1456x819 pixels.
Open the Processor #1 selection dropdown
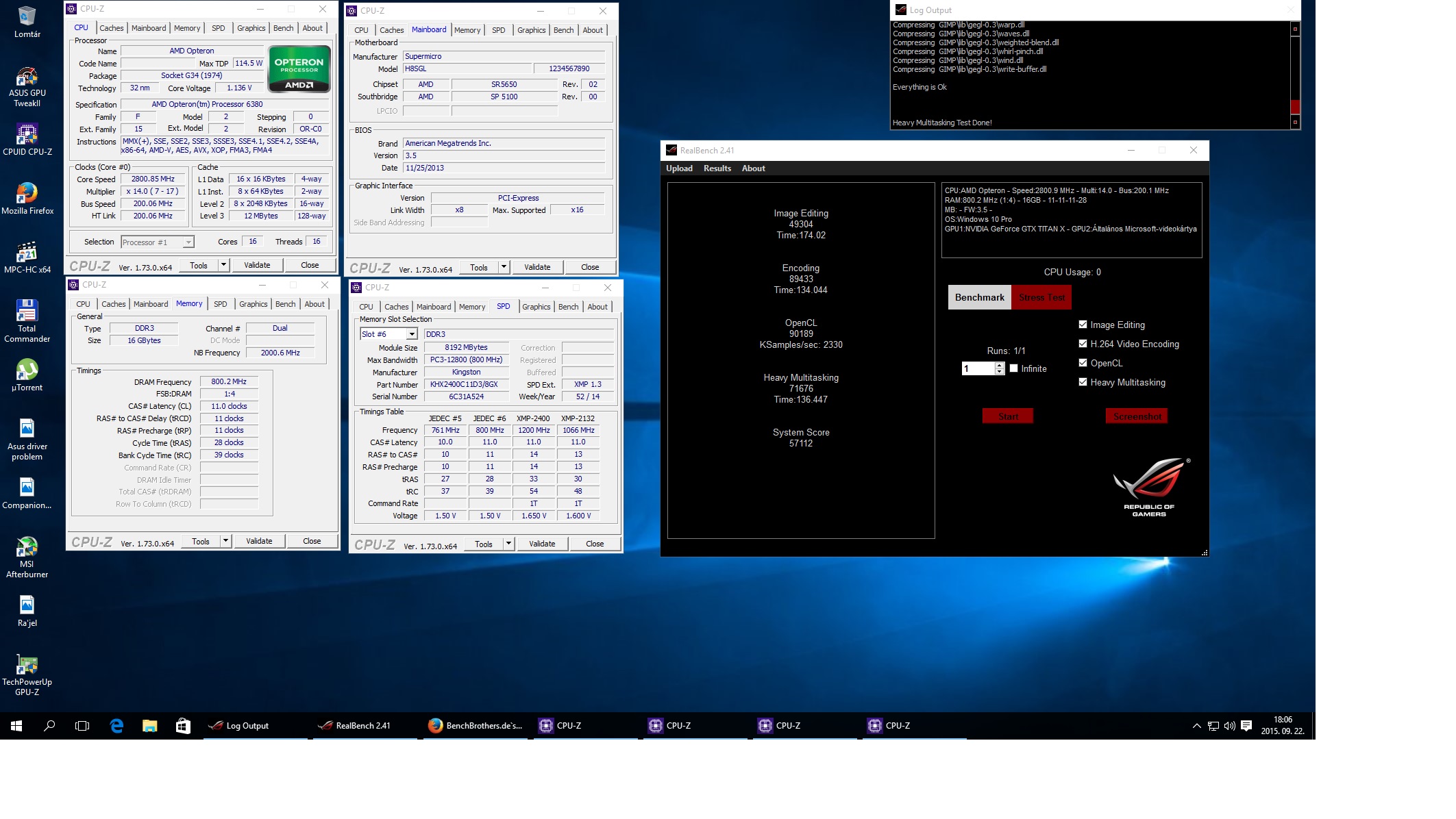point(158,242)
